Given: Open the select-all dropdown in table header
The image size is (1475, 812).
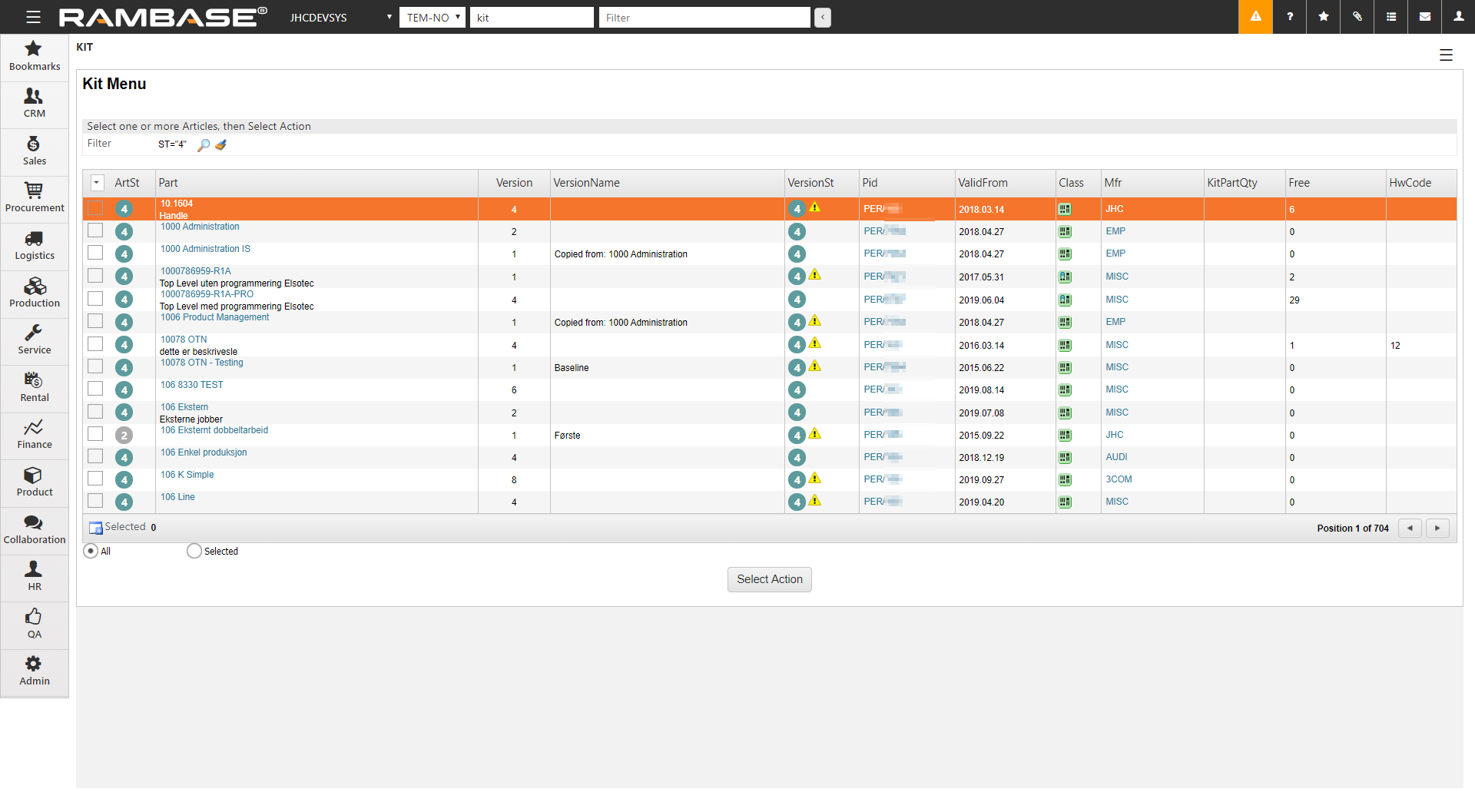Looking at the screenshot, I should coord(97,183).
